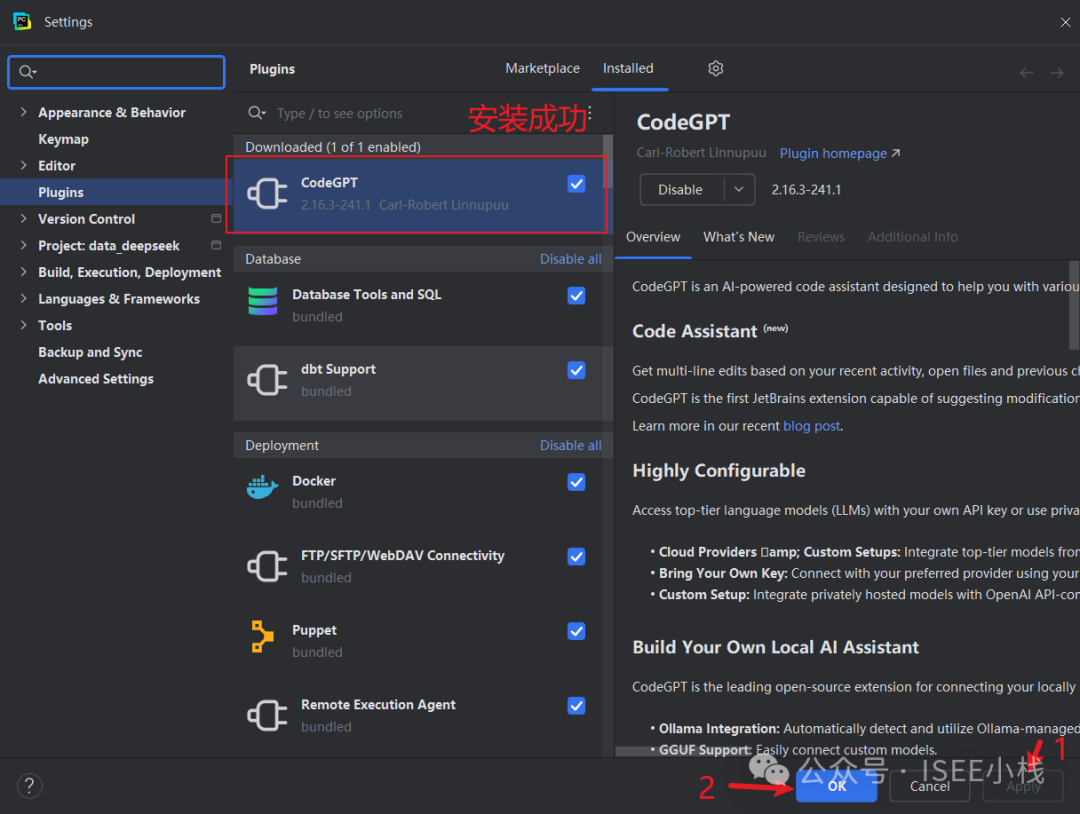1080x814 pixels.
Task: Toggle the Docker plugin checkbox
Action: [577, 482]
